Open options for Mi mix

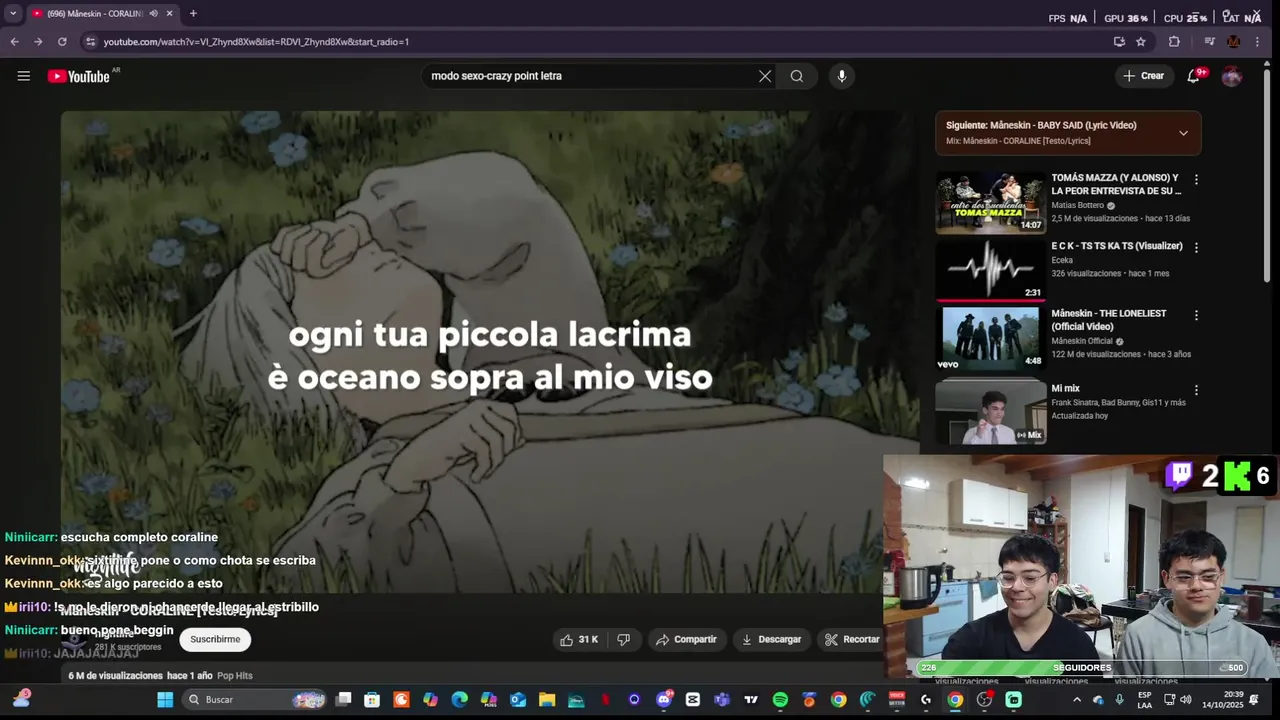(1196, 390)
